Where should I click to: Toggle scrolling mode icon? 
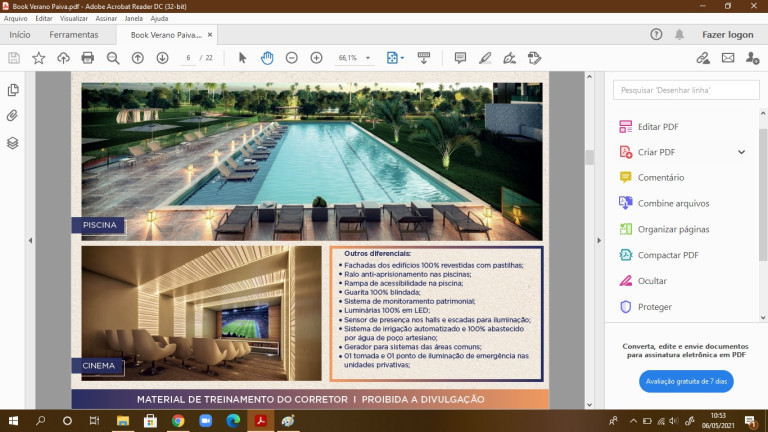point(424,58)
